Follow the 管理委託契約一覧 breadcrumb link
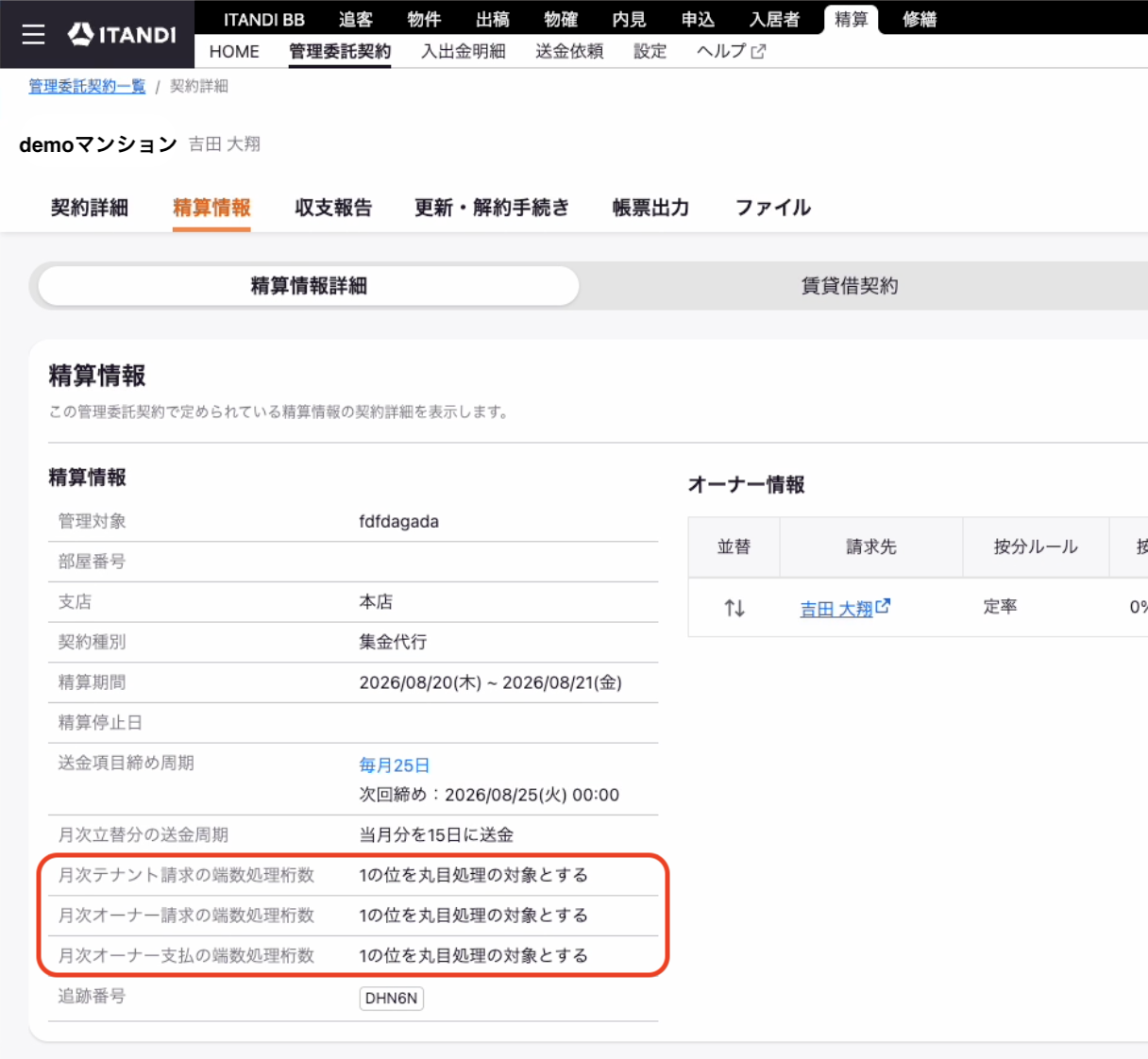 tap(87, 86)
